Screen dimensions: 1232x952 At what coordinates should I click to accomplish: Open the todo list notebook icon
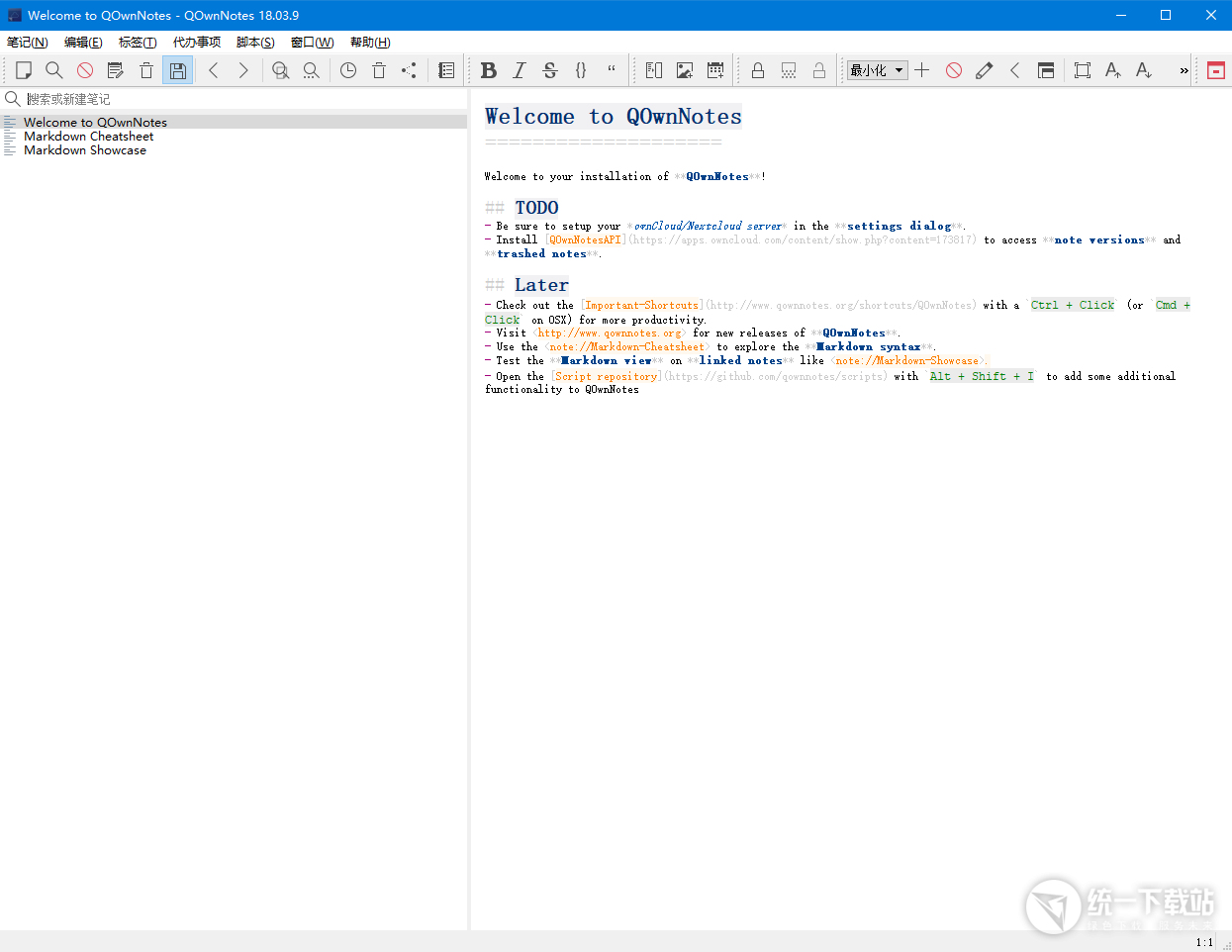coord(446,70)
